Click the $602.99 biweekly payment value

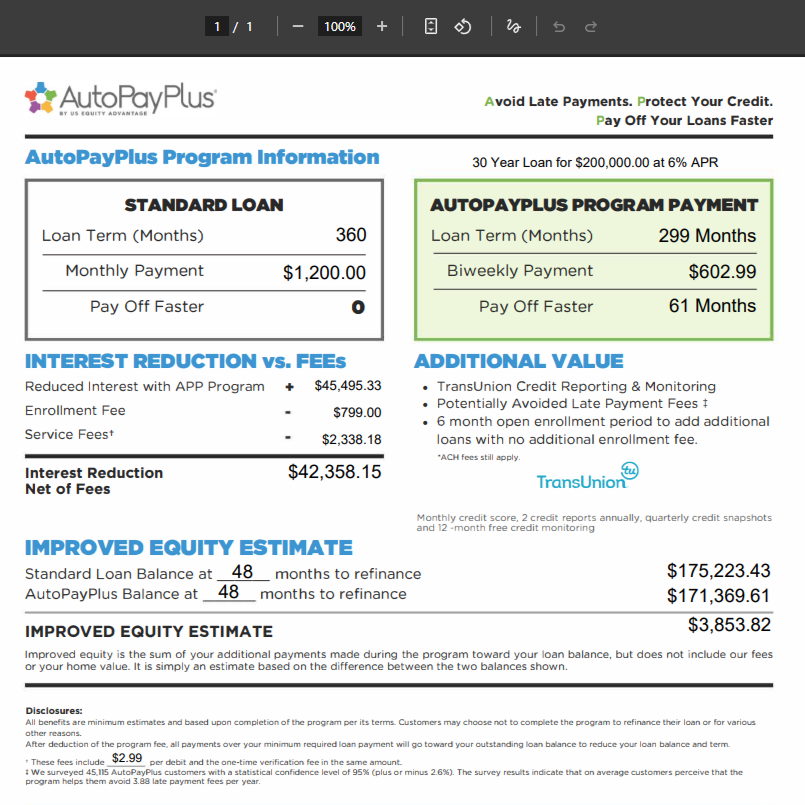pyautogui.click(x=722, y=271)
